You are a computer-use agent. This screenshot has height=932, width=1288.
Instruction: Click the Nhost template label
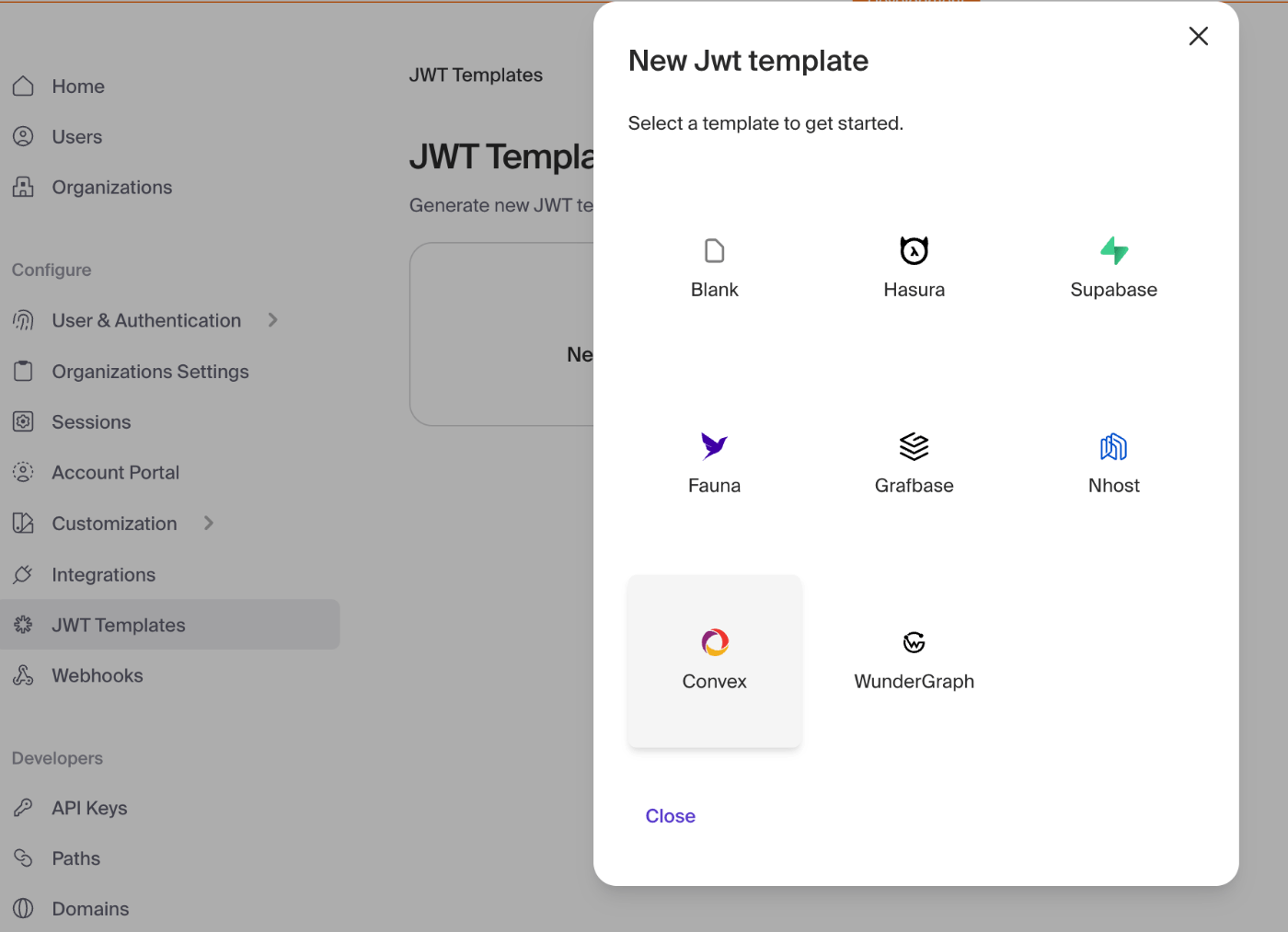pyautogui.click(x=1114, y=486)
